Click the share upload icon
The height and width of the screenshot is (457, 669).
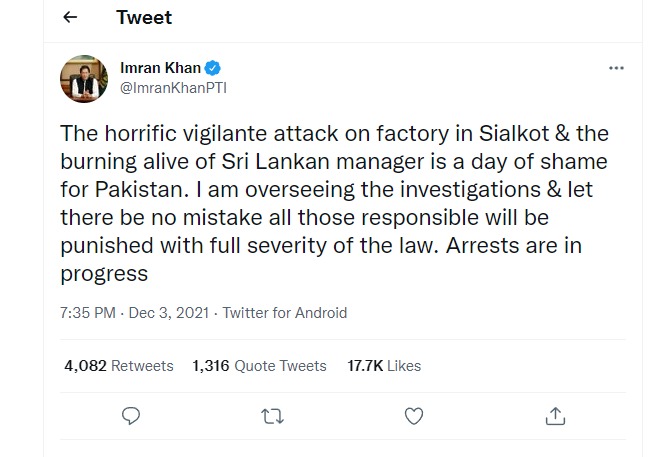click(x=556, y=416)
